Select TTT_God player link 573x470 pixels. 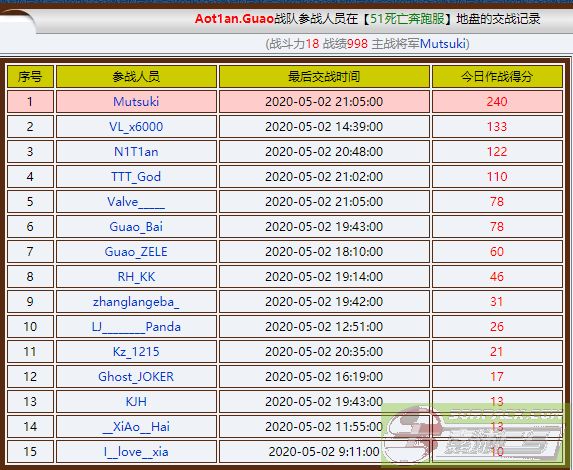(x=136, y=177)
